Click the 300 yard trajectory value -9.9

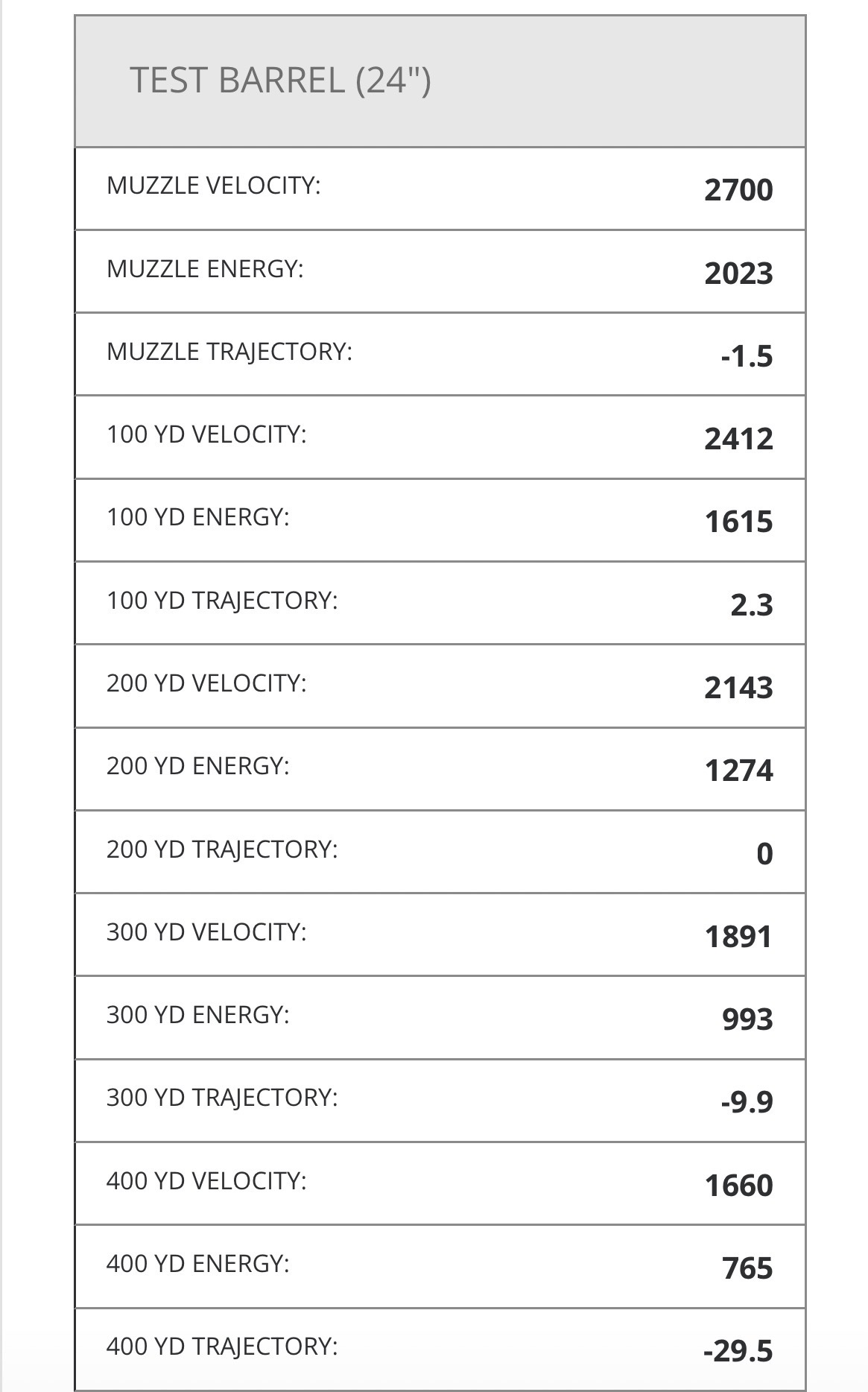tap(747, 1101)
